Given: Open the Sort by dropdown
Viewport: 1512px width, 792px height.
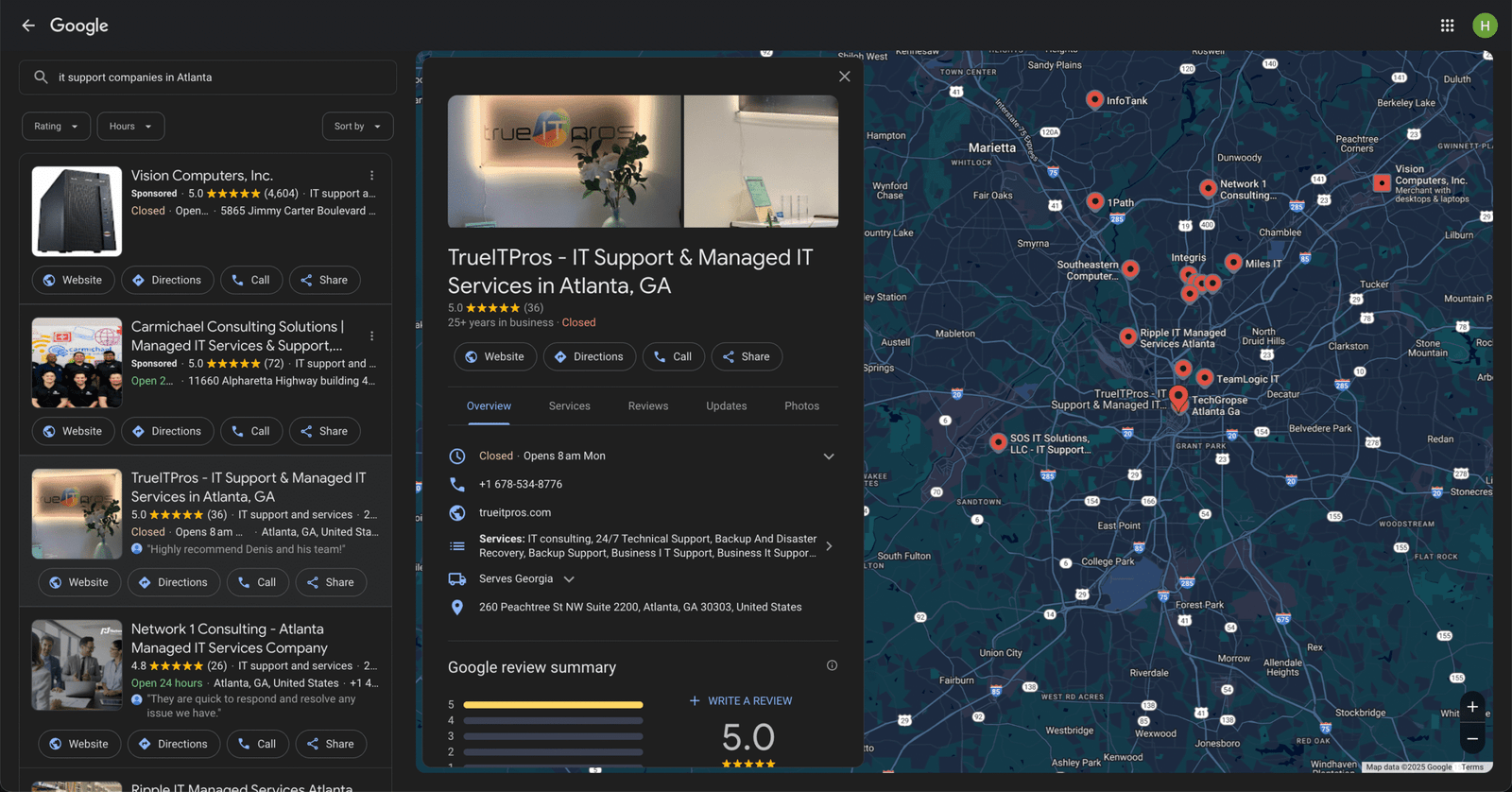Looking at the screenshot, I should point(357,127).
